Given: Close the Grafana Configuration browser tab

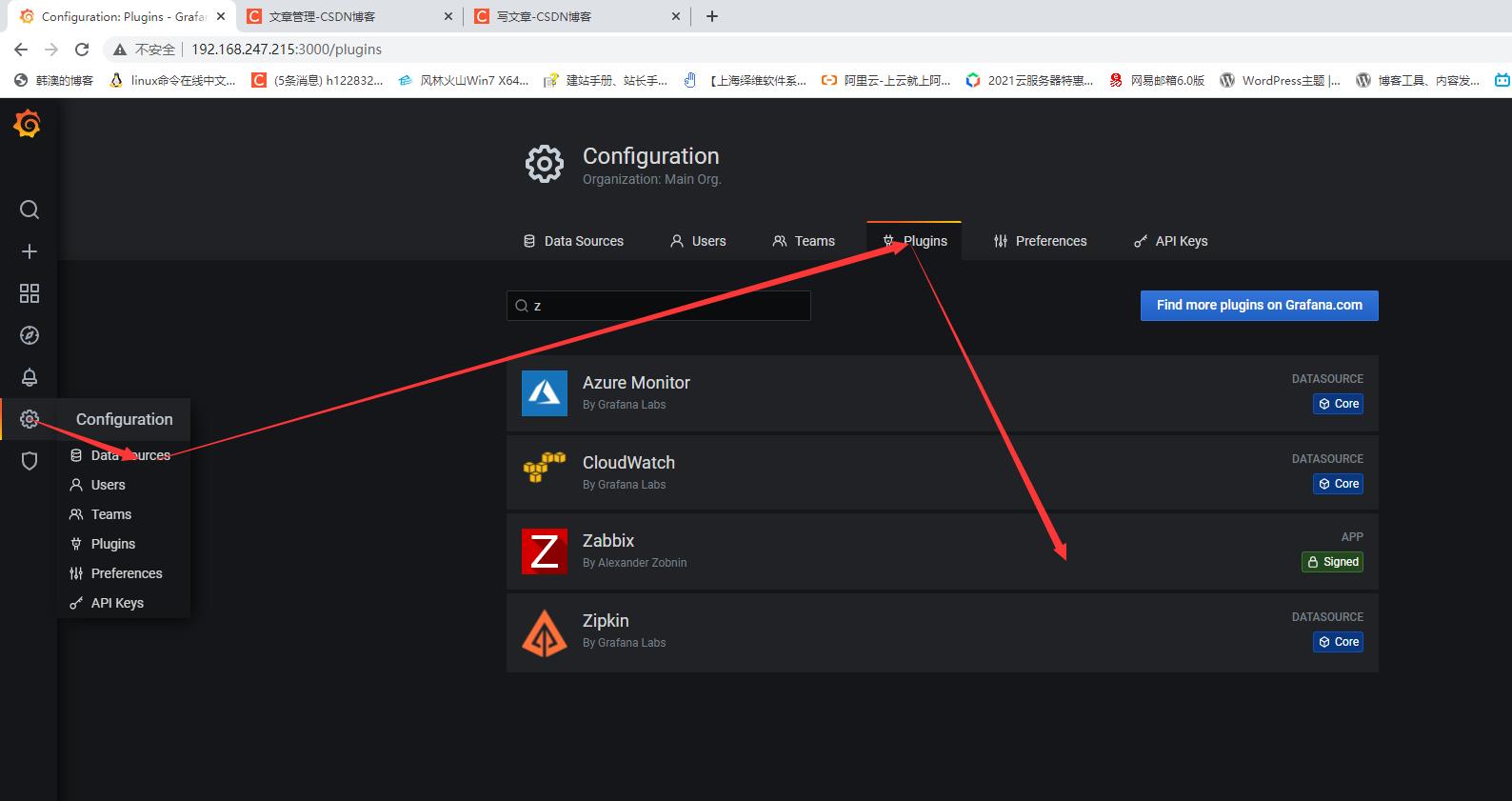Looking at the screenshot, I should coord(221,16).
